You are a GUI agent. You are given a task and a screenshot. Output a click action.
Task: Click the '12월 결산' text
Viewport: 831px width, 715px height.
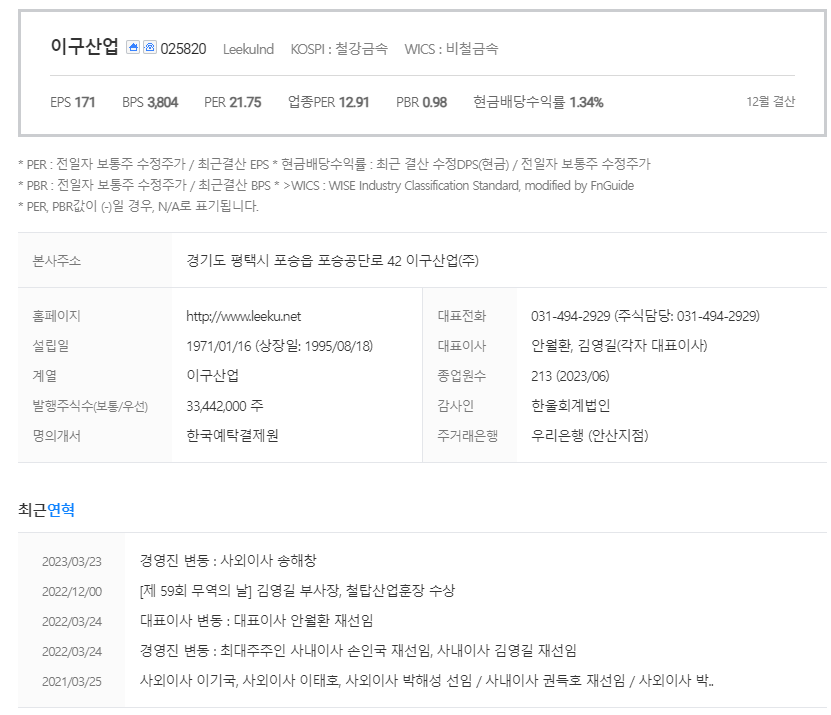point(771,102)
